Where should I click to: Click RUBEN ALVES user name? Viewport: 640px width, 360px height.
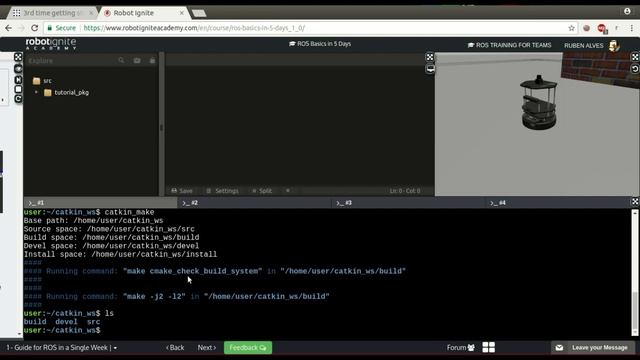(584, 46)
